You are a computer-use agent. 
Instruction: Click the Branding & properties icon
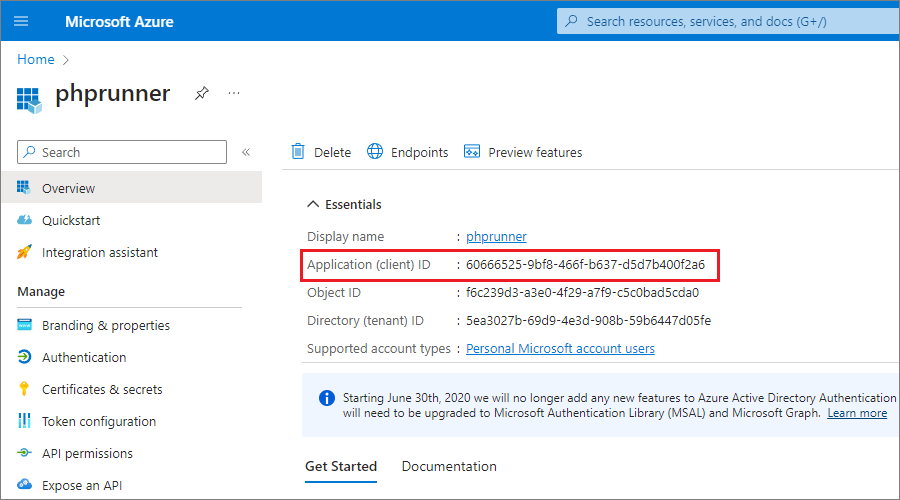(24, 325)
